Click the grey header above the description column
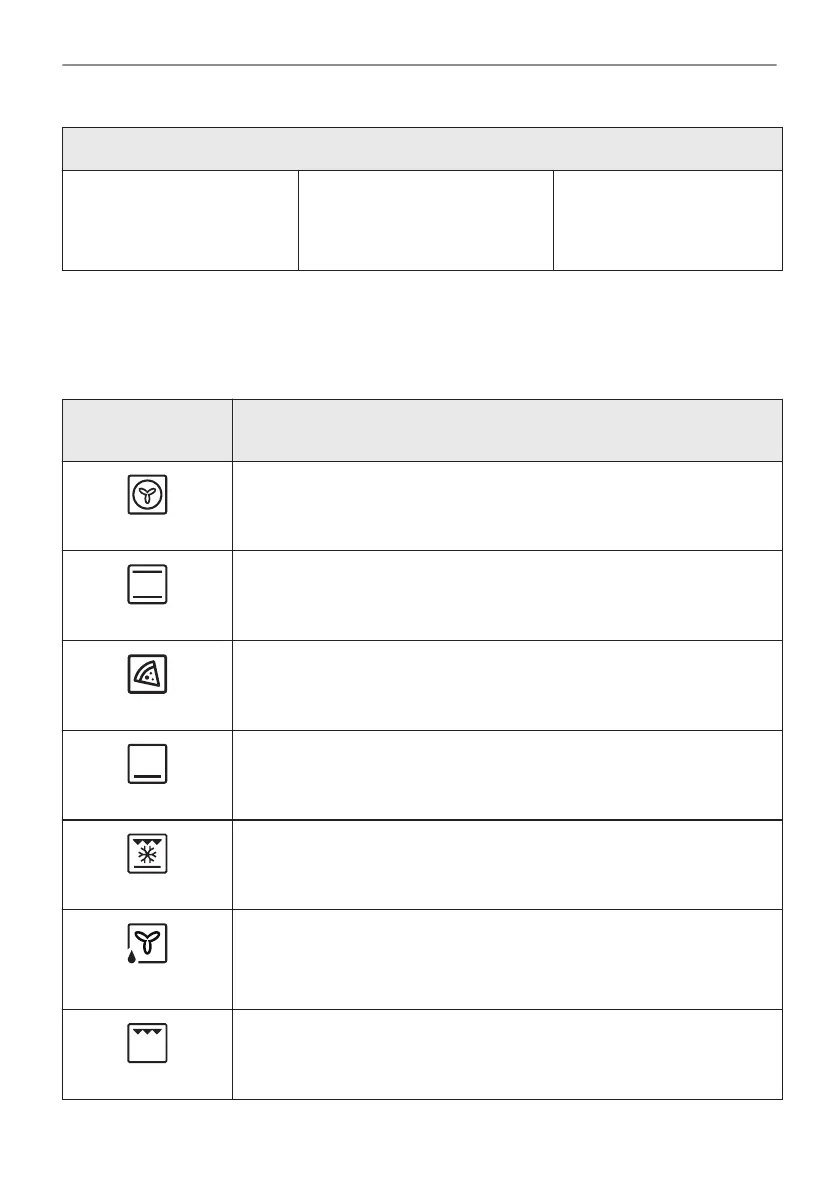839x1191 pixels. (x=507, y=430)
